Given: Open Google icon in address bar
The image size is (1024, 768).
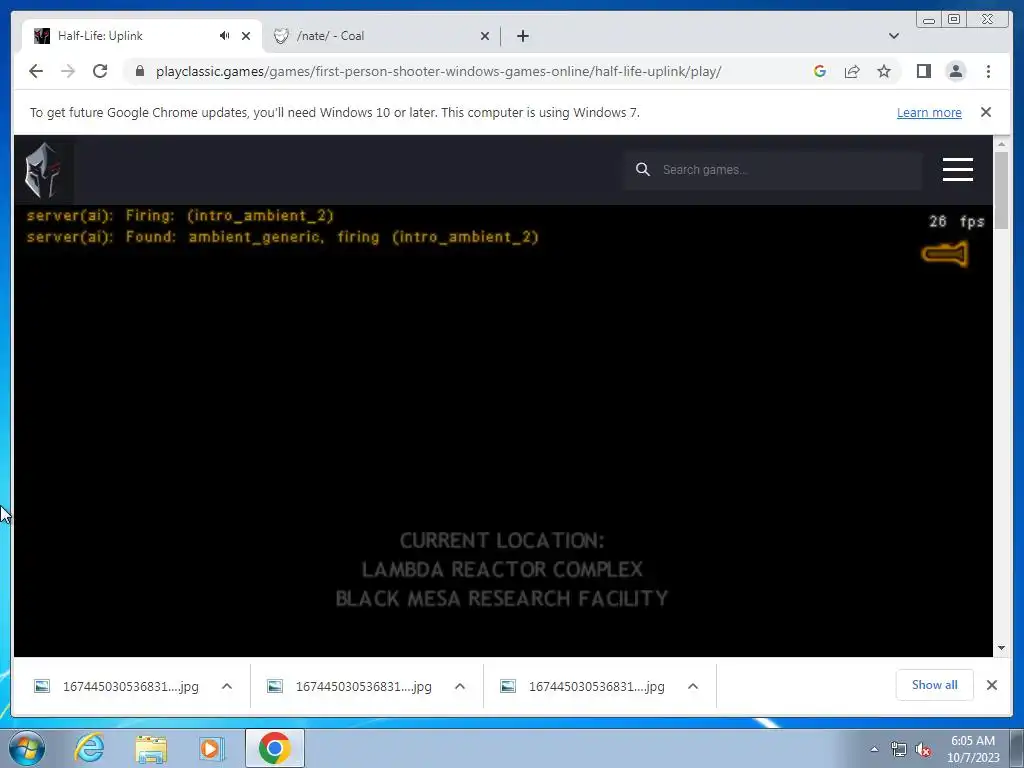Looking at the screenshot, I should coord(820,71).
